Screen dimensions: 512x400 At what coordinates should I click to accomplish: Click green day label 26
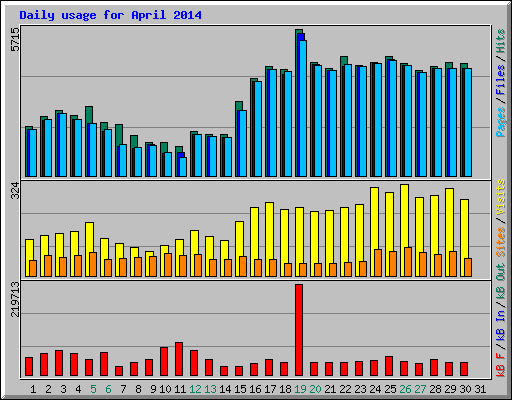point(405,389)
